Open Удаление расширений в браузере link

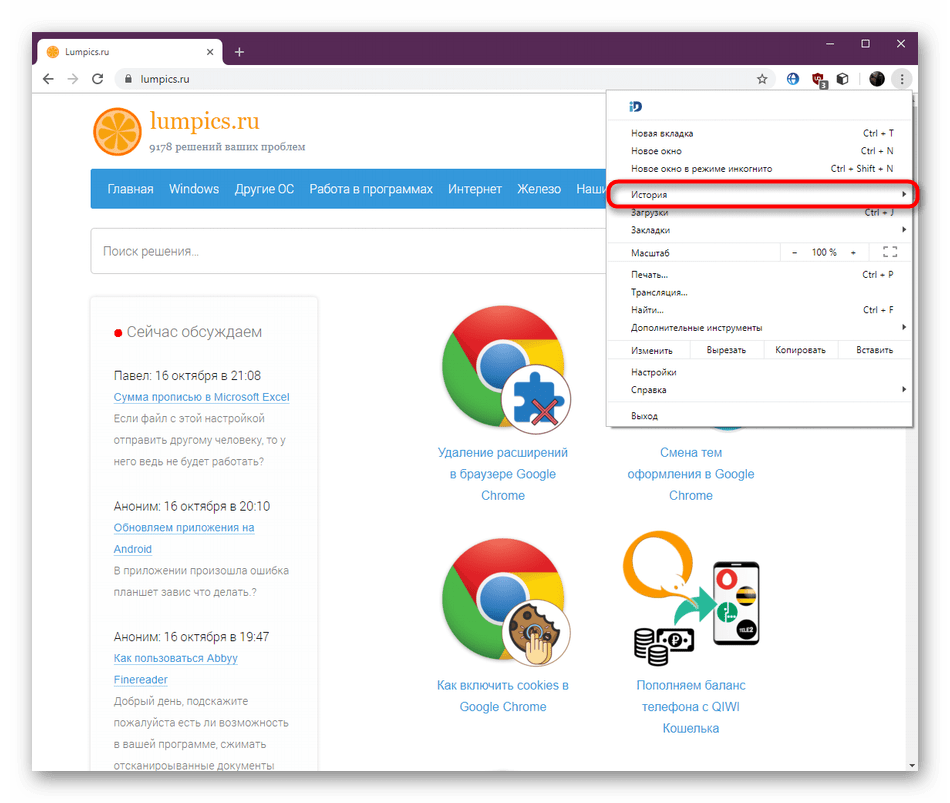point(503,474)
